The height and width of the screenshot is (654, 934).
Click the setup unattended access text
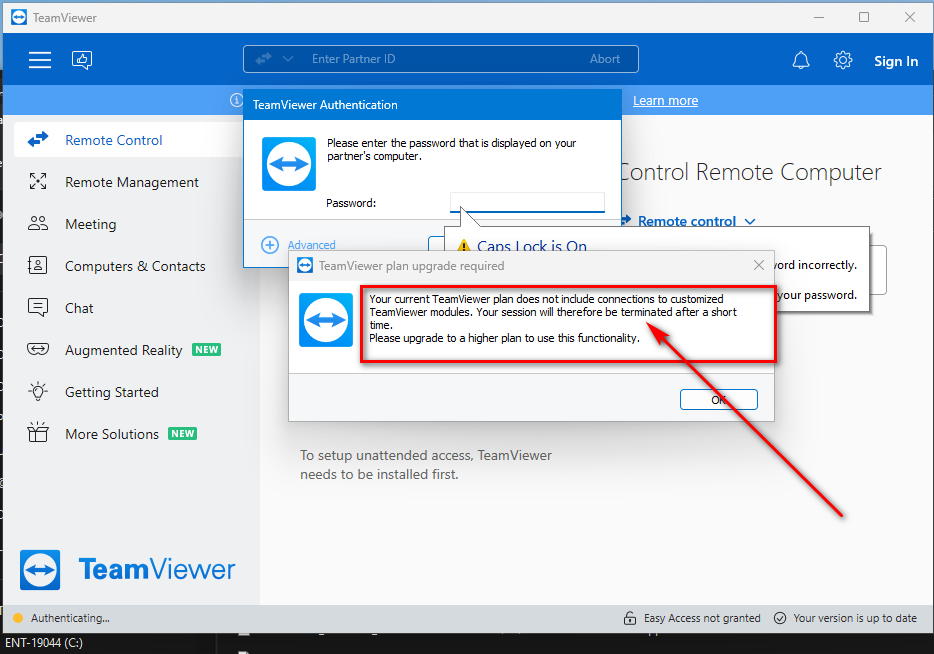pos(425,465)
